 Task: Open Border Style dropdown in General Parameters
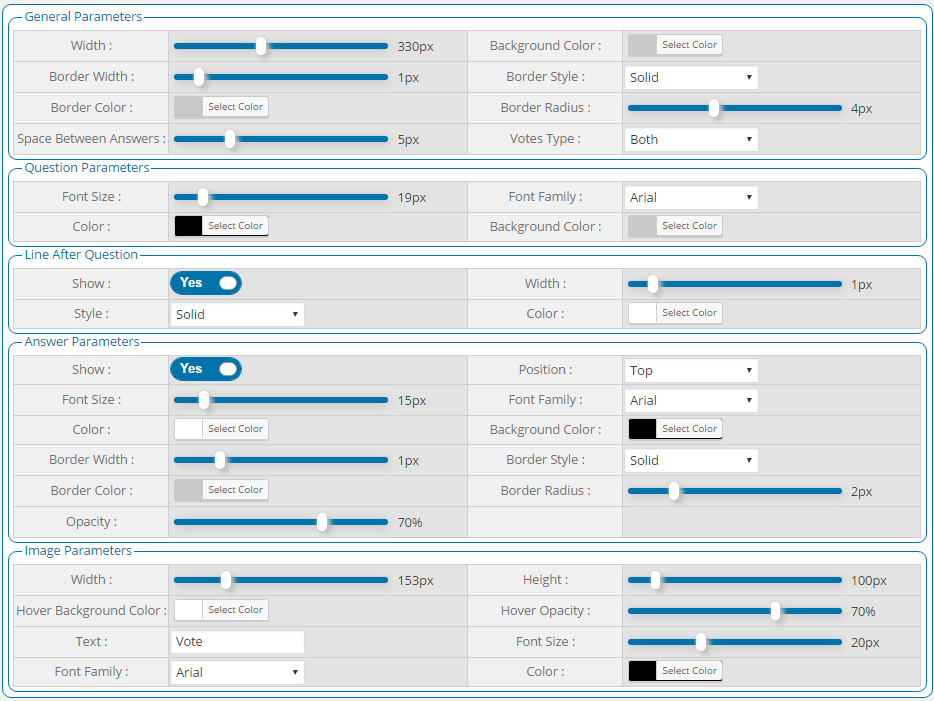691,77
